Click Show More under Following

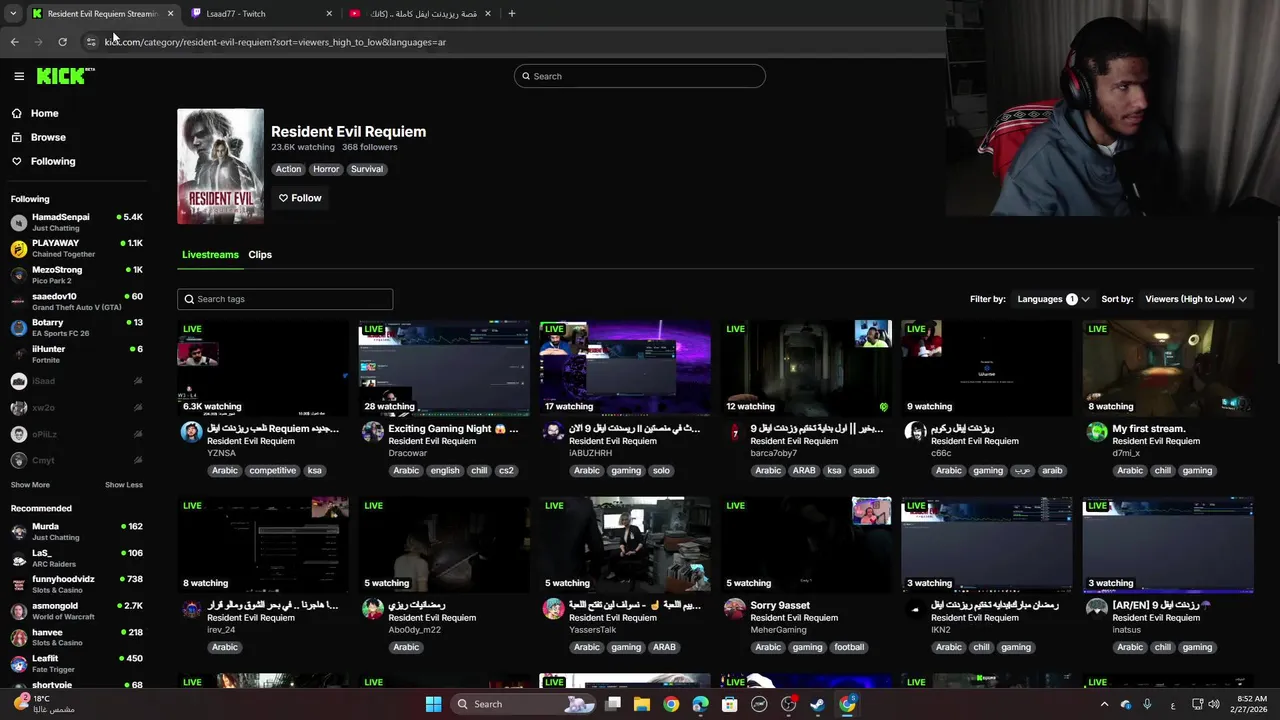[30, 485]
